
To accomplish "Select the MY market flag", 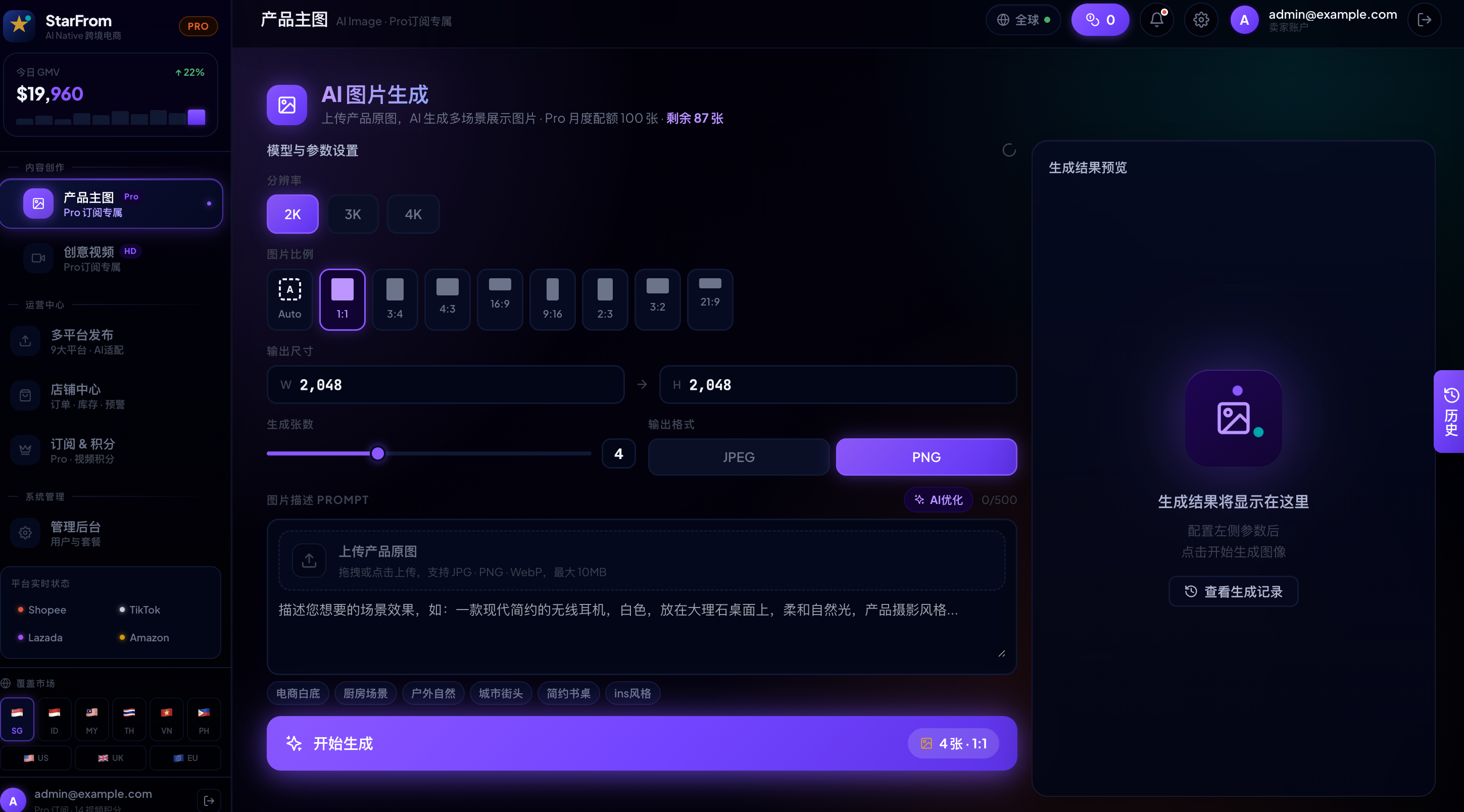I will [x=91, y=720].
